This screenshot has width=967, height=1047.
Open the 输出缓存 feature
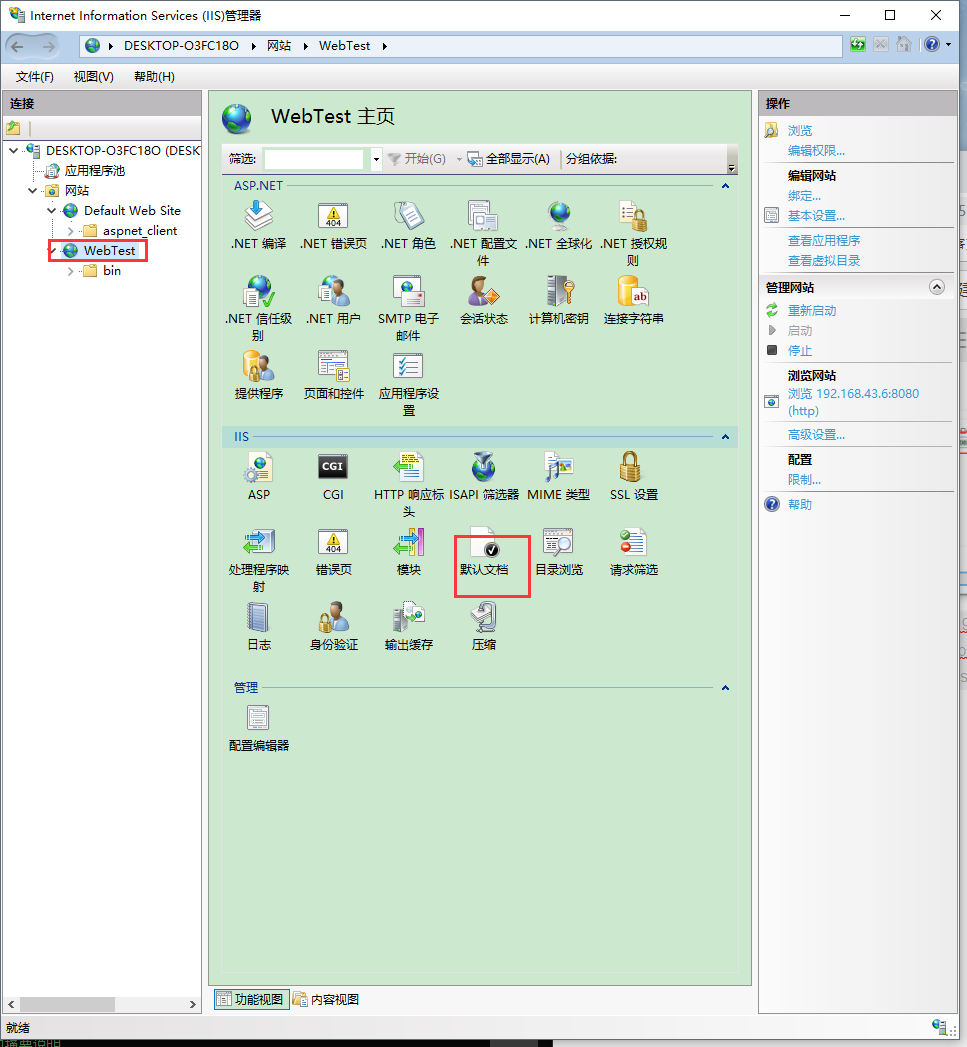click(408, 626)
